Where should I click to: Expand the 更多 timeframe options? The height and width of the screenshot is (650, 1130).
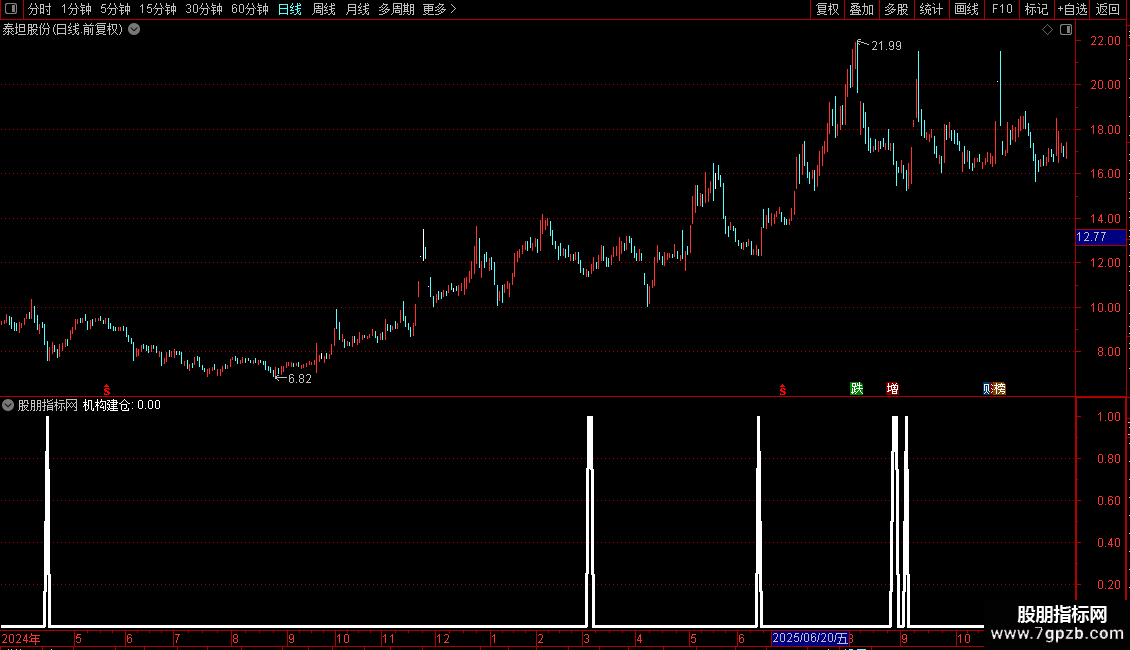coord(439,9)
